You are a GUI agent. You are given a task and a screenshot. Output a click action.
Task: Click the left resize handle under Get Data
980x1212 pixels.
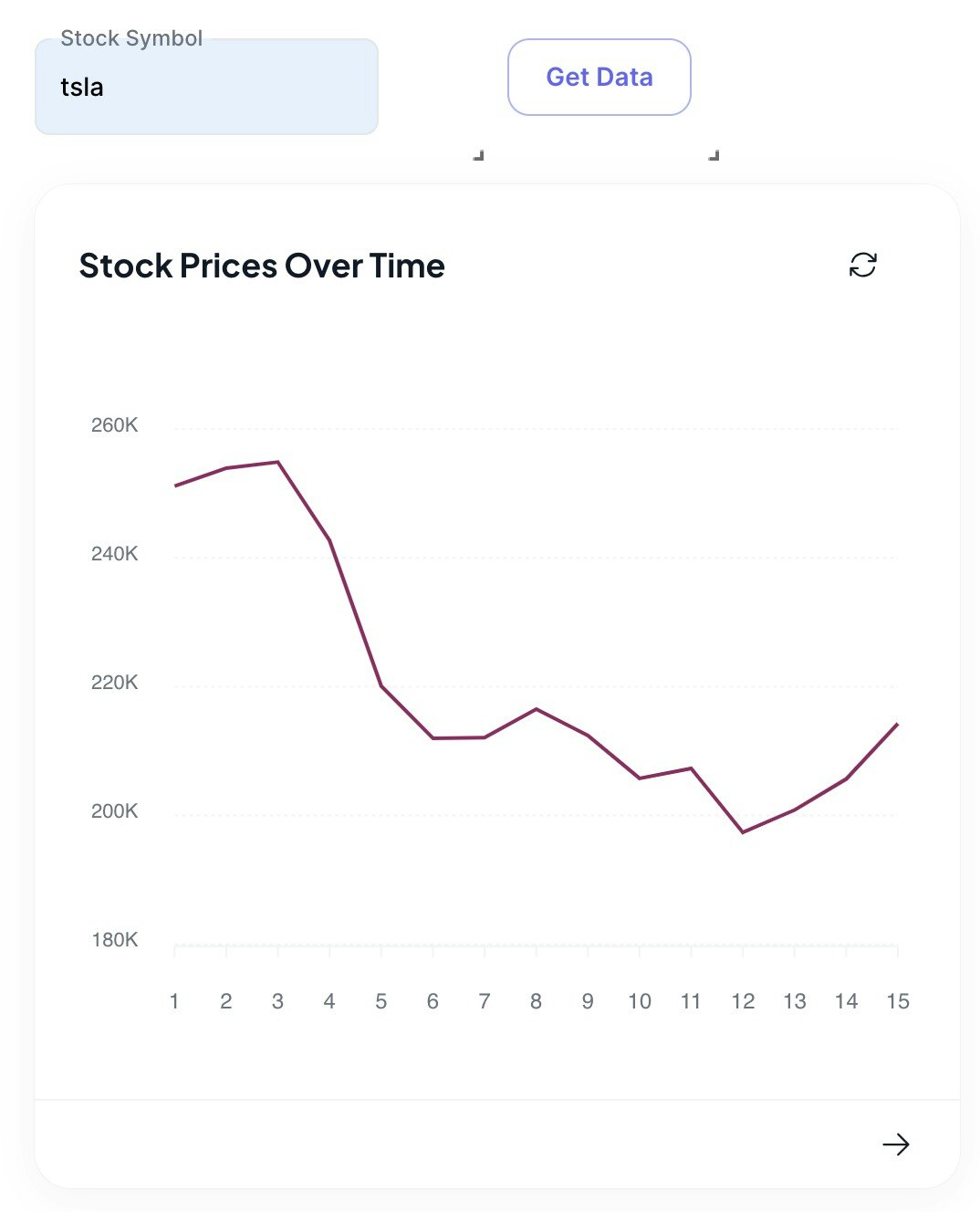[x=478, y=156]
